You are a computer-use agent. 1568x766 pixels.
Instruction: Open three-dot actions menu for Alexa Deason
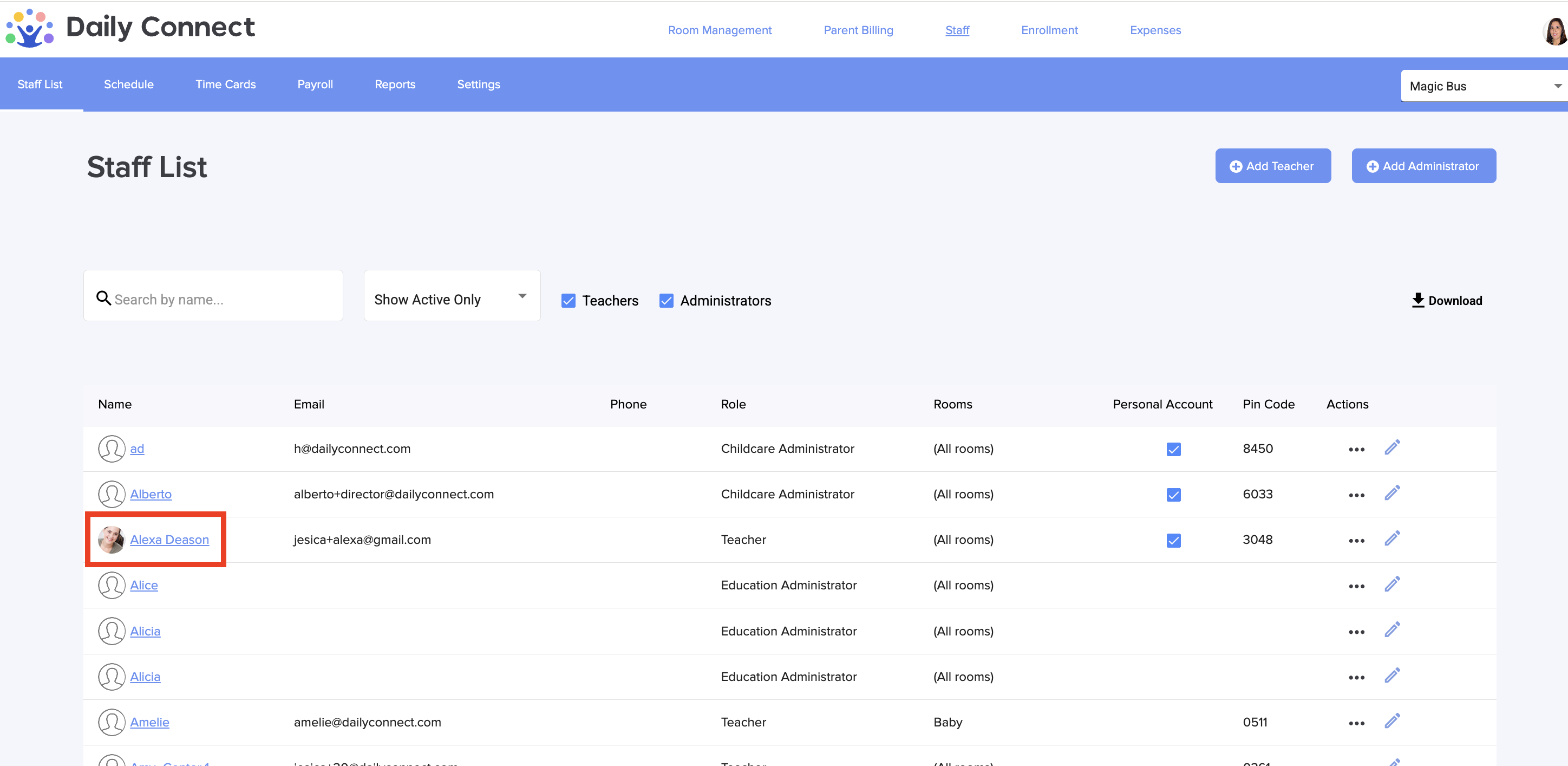click(1356, 541)
